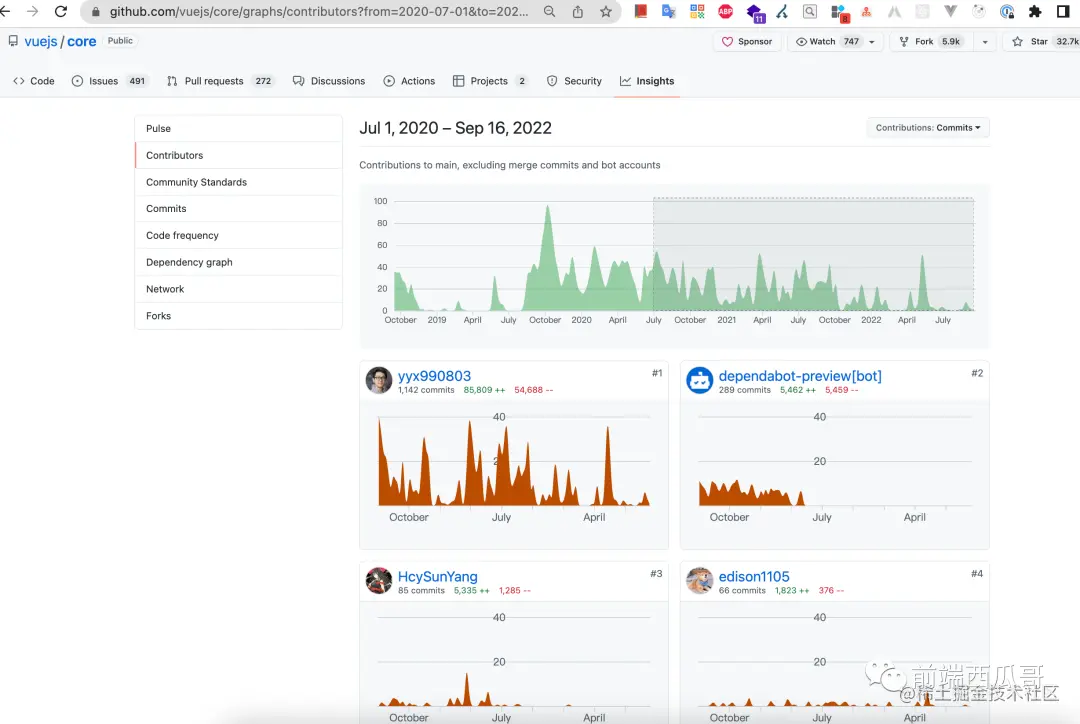Image resolution: width=1080 pixels, height=724 pixels.
Task: Click the browser reload icon
Action: pos(61,11)
